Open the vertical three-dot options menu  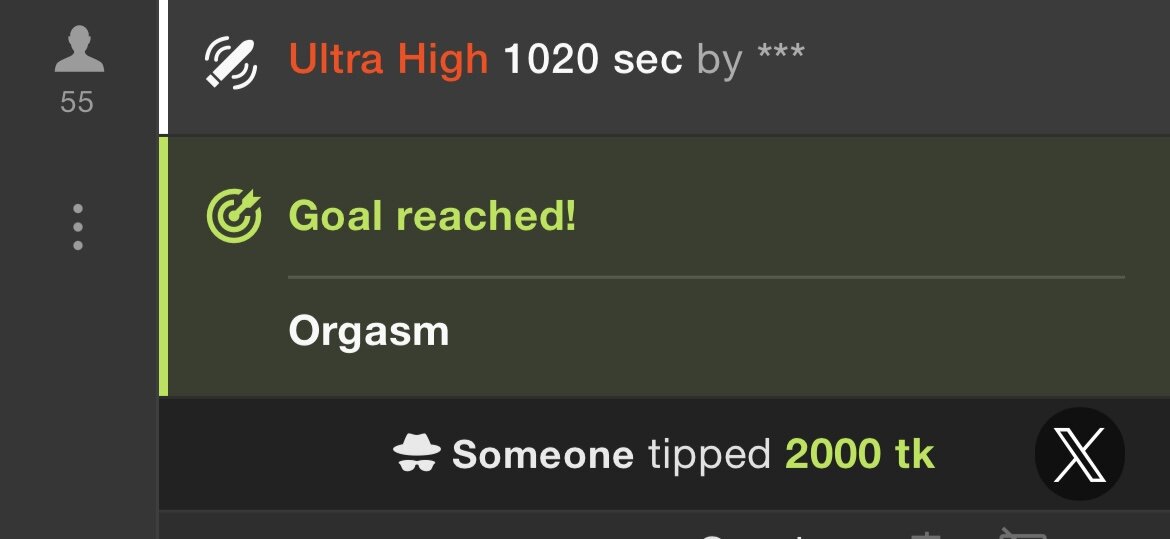pyautogui.click(x=78, y=227)
